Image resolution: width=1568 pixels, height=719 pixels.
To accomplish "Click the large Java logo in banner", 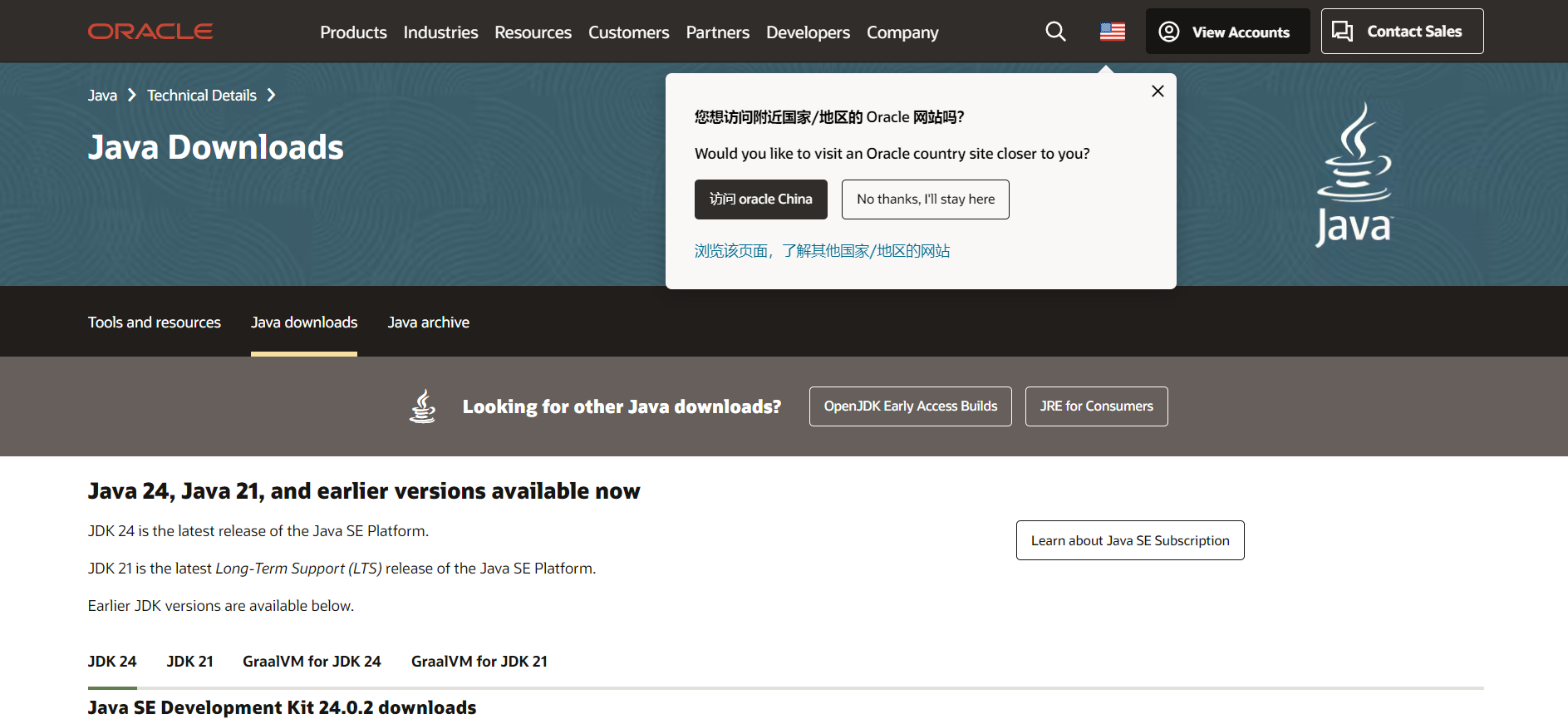I will (x=1354, y=175).
